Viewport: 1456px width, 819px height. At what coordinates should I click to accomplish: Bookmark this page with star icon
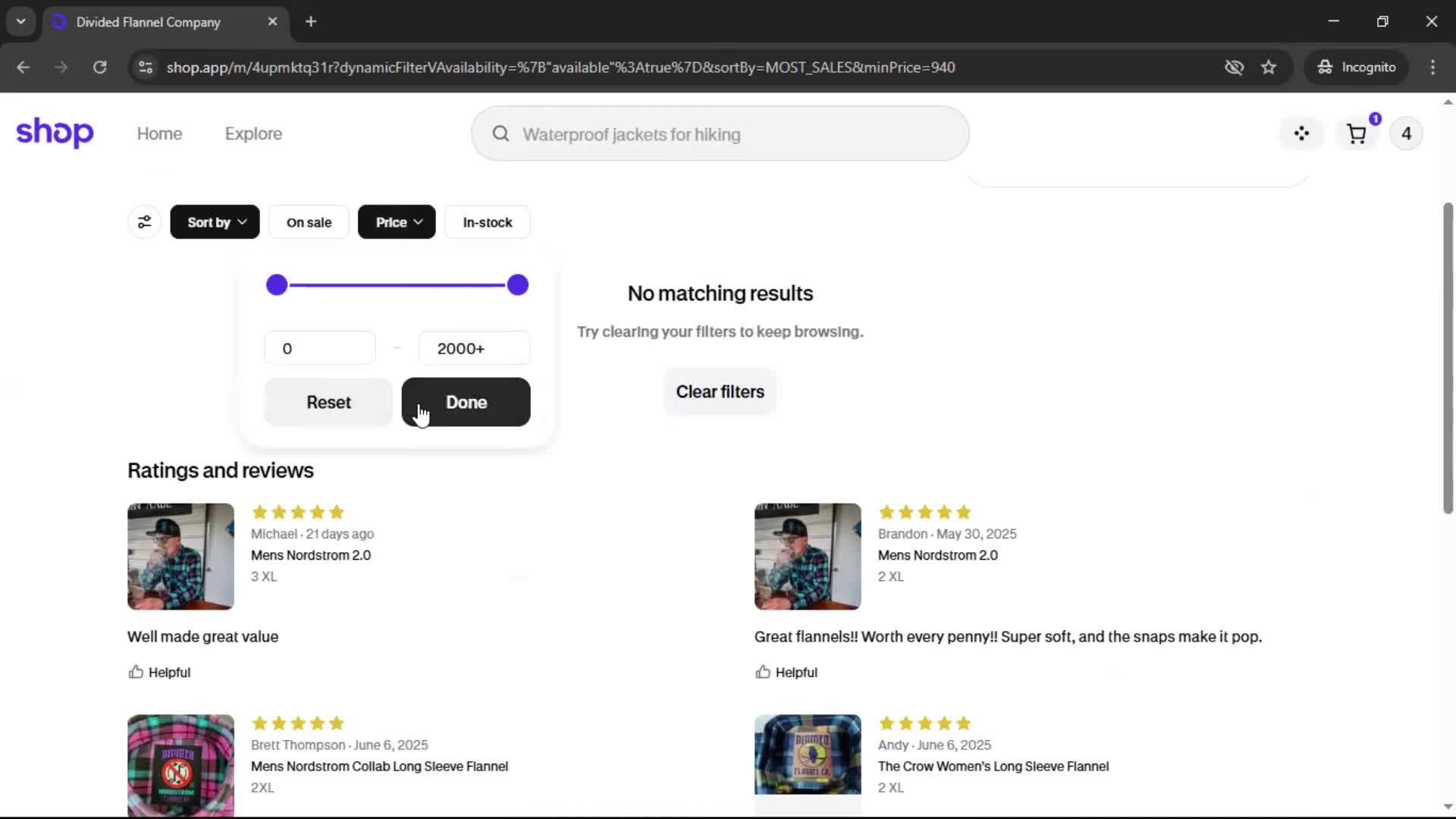point(1269,67)
